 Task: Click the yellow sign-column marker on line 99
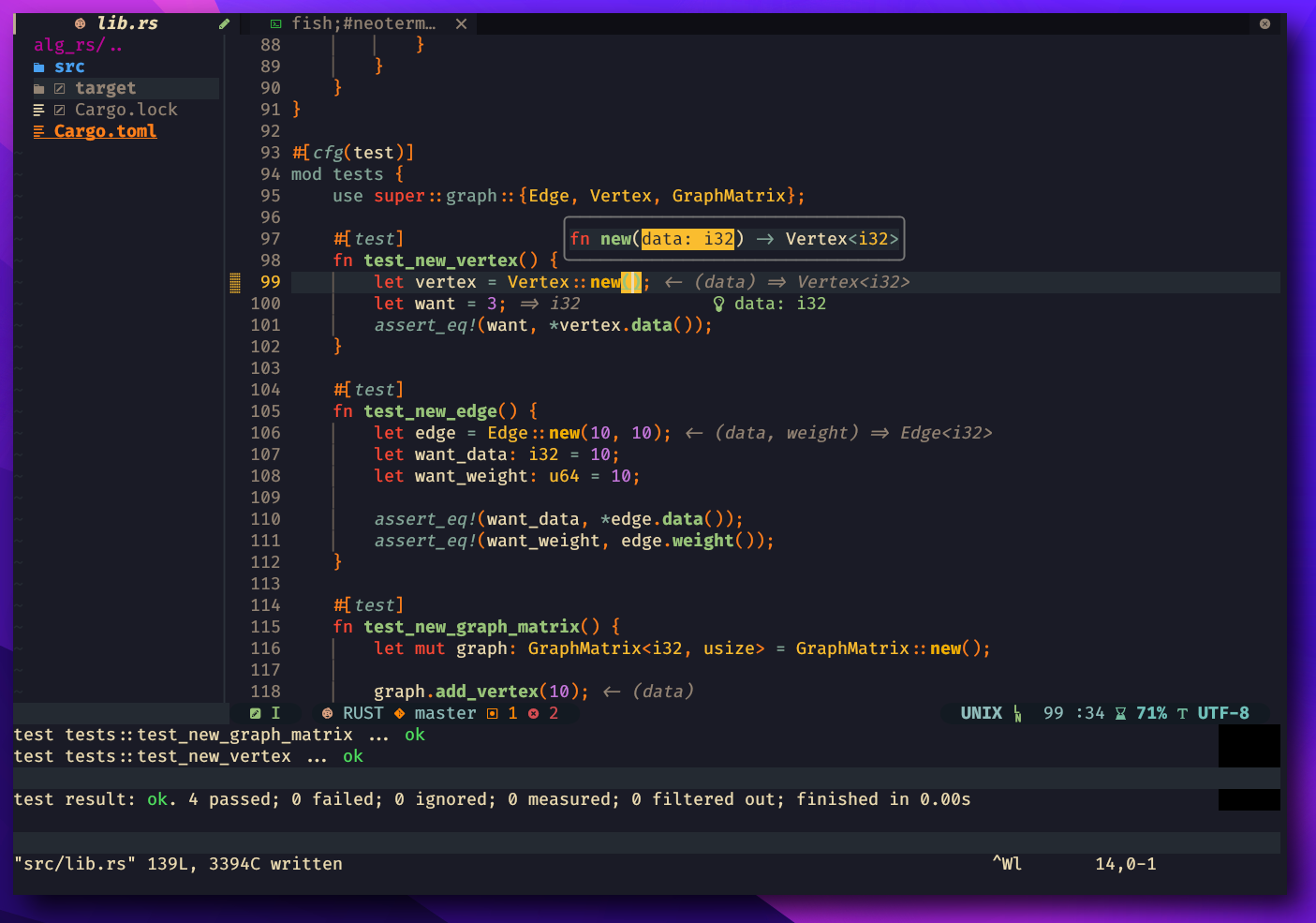235,282
